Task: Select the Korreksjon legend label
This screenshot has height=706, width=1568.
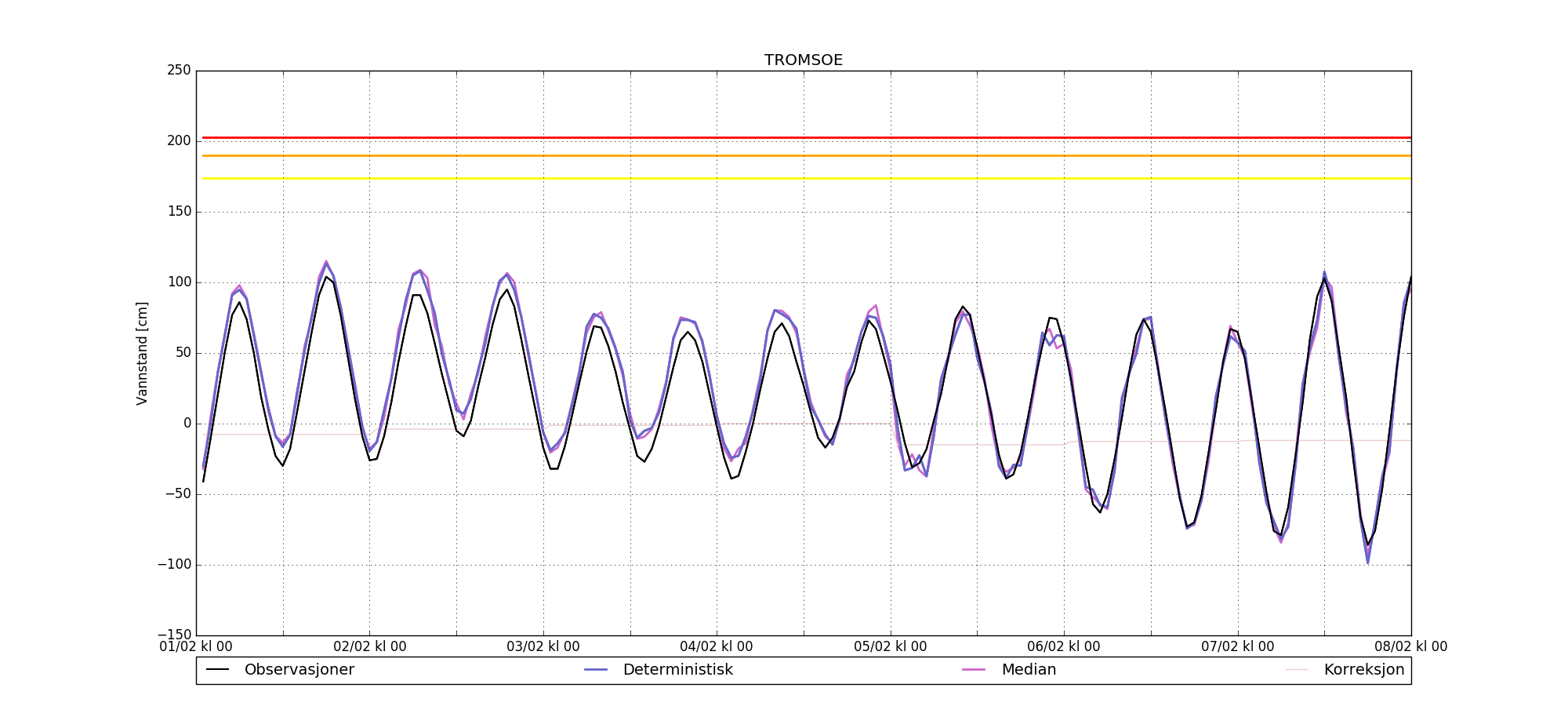Action: tap(1363, 670)
